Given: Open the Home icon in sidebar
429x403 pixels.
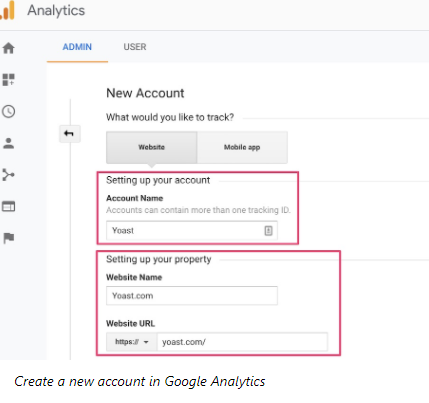Looking at the screenshot, I should click(x=9, y=48).
